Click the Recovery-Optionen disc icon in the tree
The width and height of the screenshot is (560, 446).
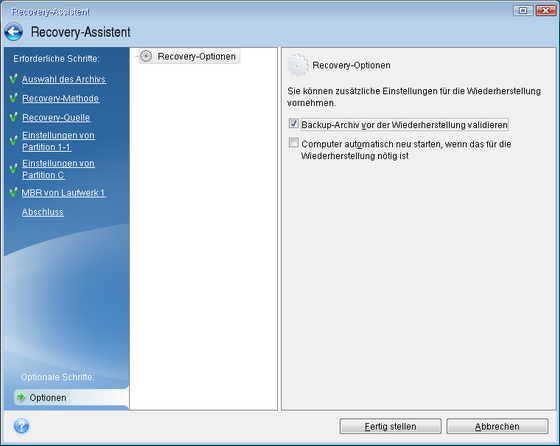tap(146, 56)
